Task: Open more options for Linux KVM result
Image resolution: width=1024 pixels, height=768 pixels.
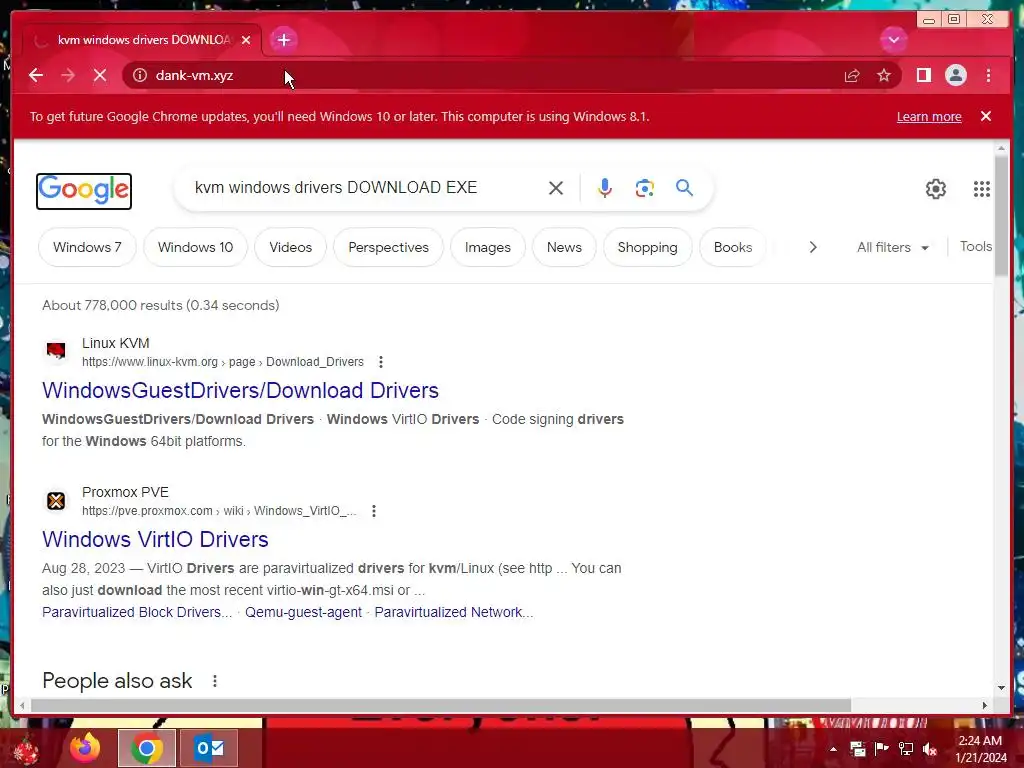Action: point(381,362)
